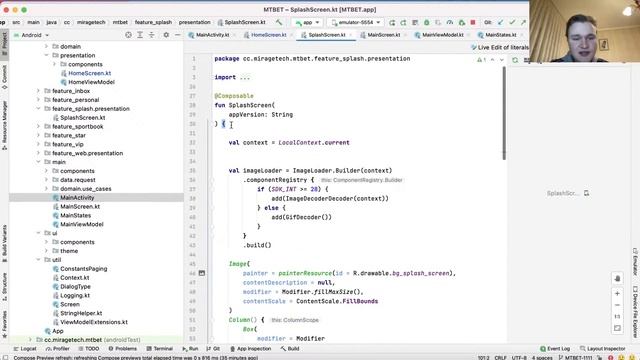Open Project panel settings gear
This screenshot has width=640, height=360.
[x=166, y=35]
